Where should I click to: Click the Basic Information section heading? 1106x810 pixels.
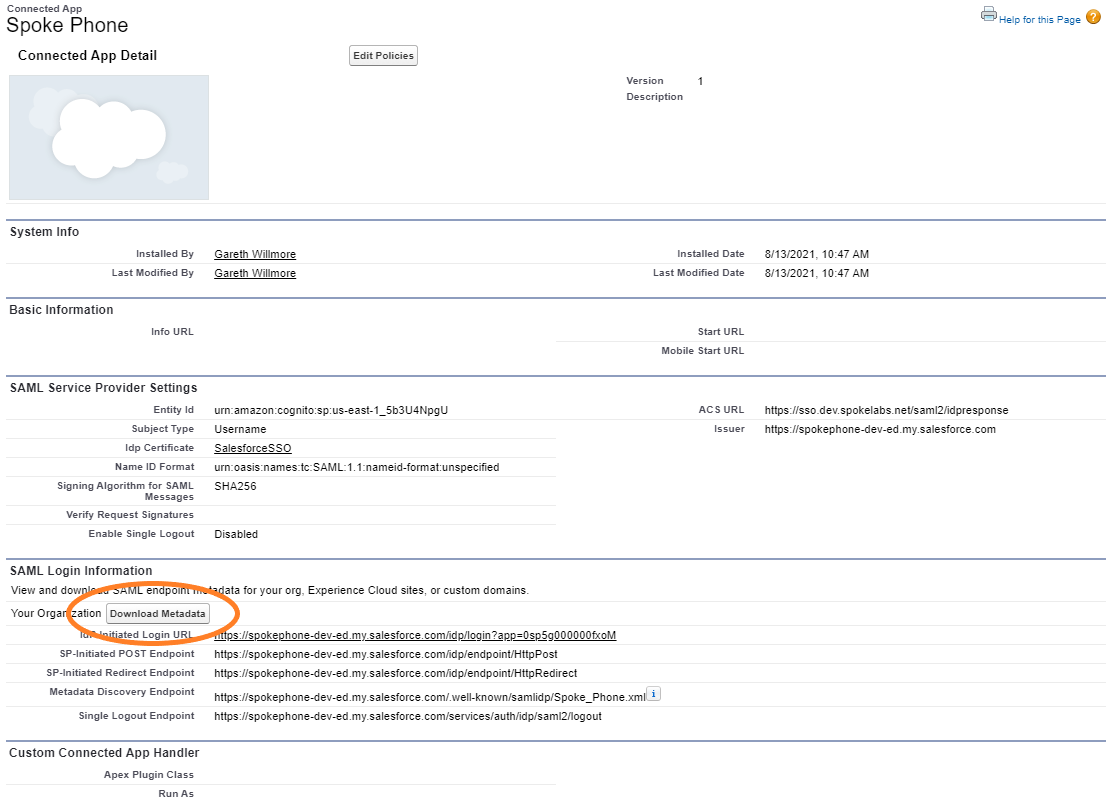[x=61, y=310]
